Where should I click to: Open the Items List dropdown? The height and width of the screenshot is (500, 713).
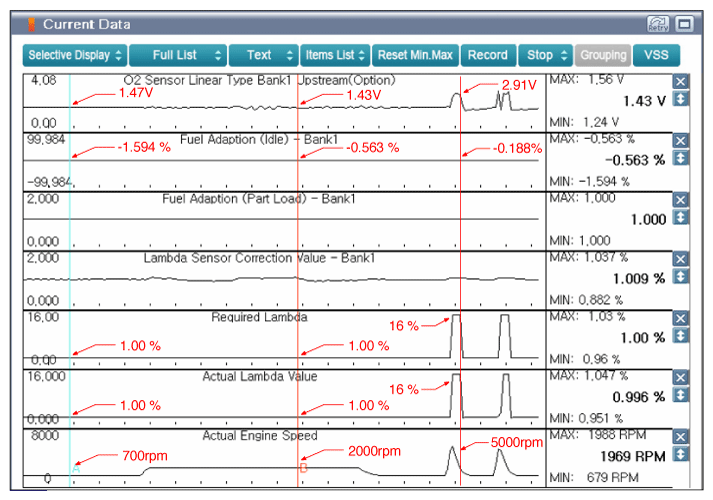pos(336,55)
